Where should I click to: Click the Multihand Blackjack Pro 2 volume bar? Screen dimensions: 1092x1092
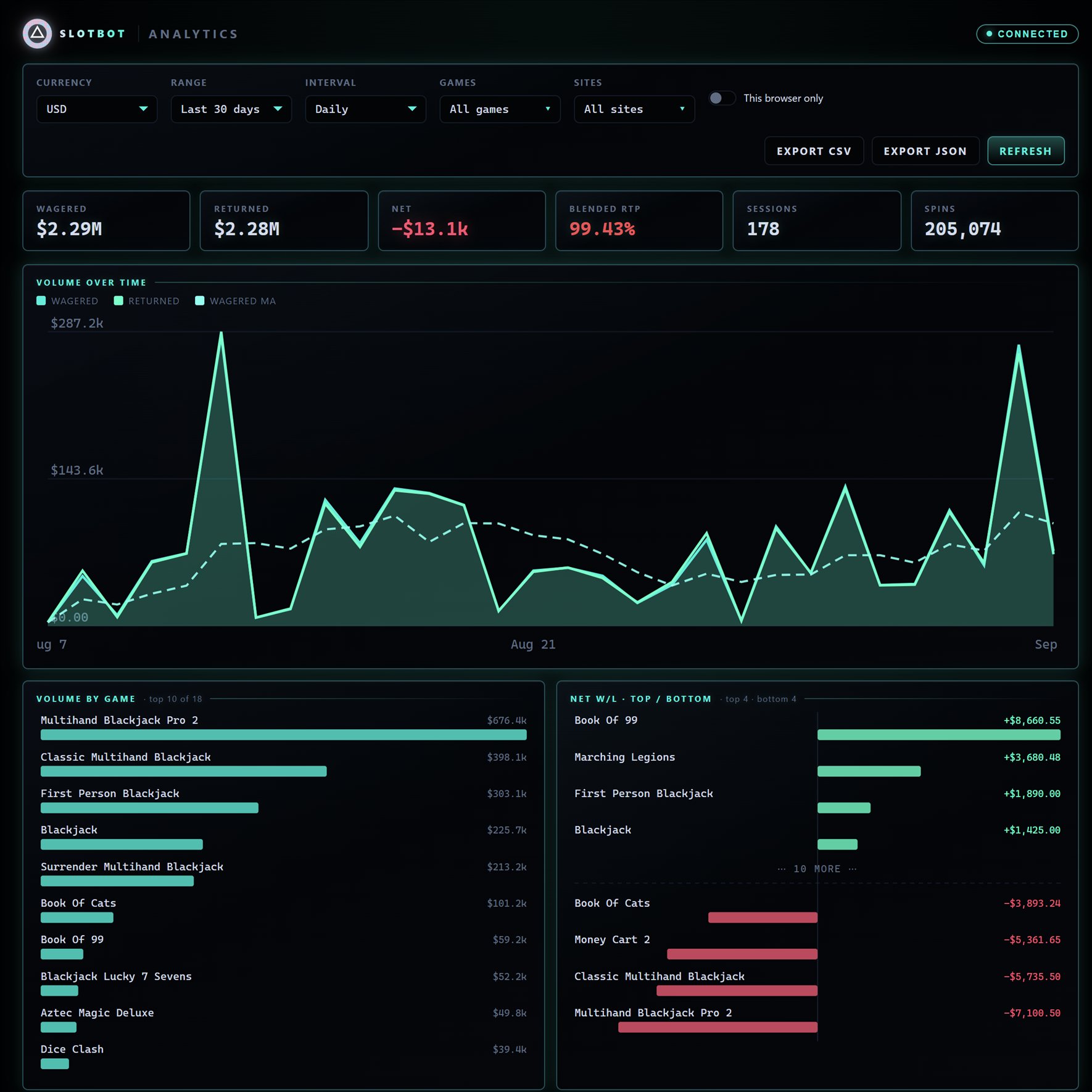click(x=284, y=735)
